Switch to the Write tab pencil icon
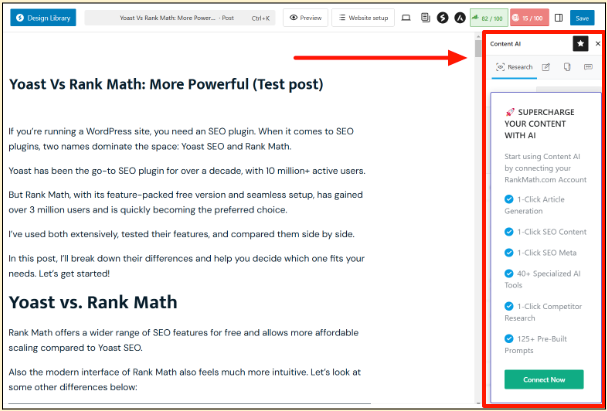The height and width of the screenshot is (411, 607). pos(545,67)
